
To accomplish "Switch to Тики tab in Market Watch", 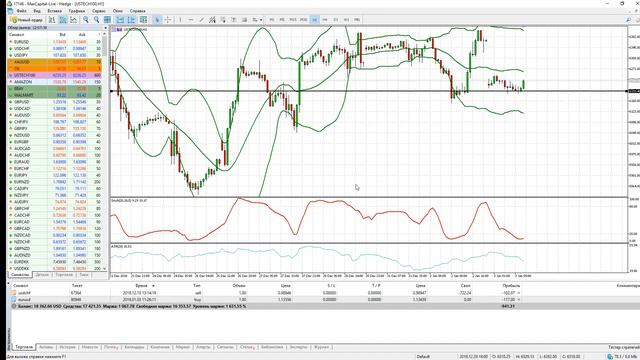I will (x=84, y=275).
